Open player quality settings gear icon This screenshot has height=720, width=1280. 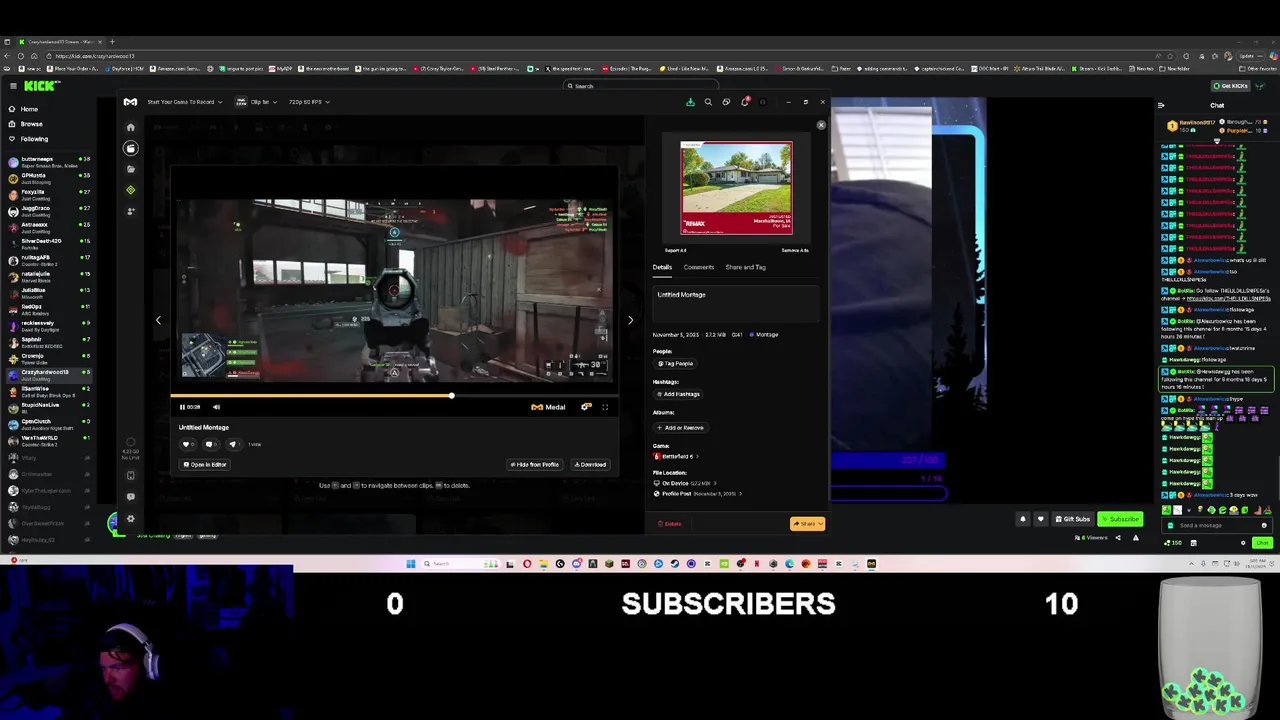586,407
